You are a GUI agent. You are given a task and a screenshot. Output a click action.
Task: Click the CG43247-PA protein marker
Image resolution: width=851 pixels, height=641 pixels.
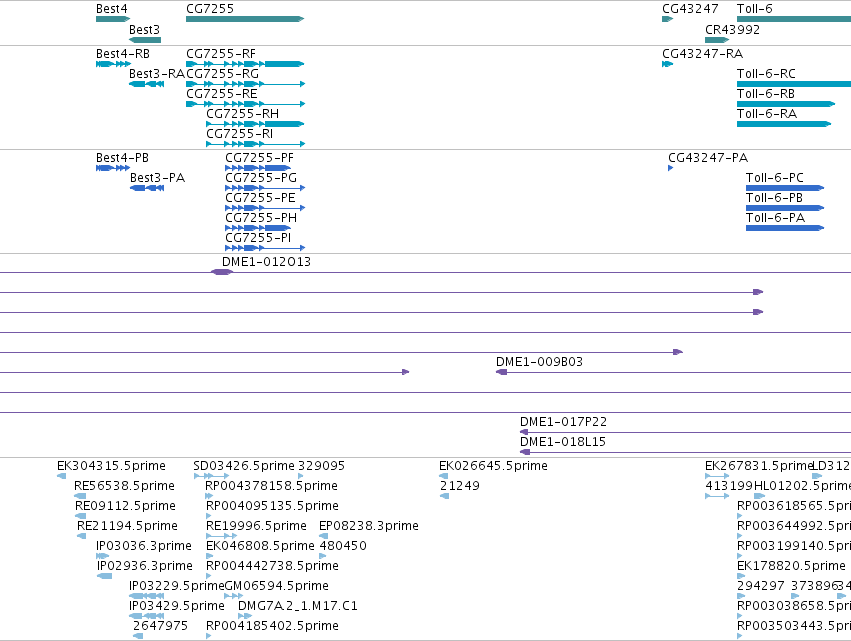coord(671,168)
